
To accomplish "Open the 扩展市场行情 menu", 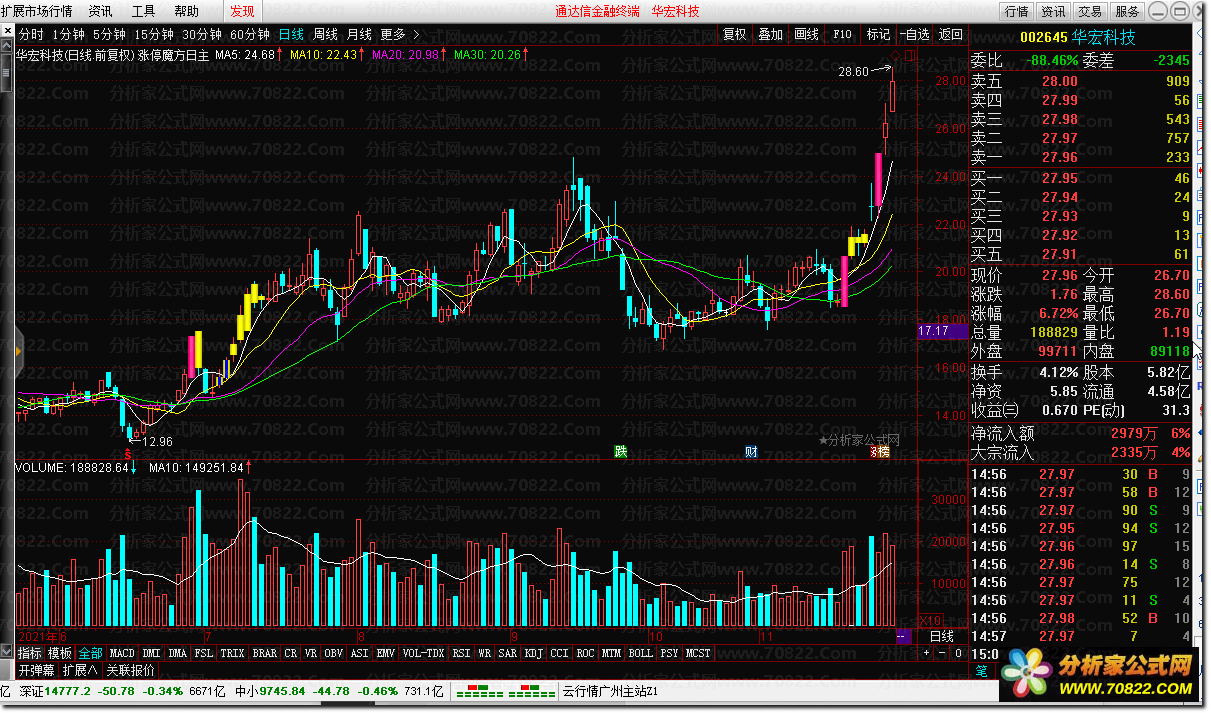I will [x=36, y=11].
